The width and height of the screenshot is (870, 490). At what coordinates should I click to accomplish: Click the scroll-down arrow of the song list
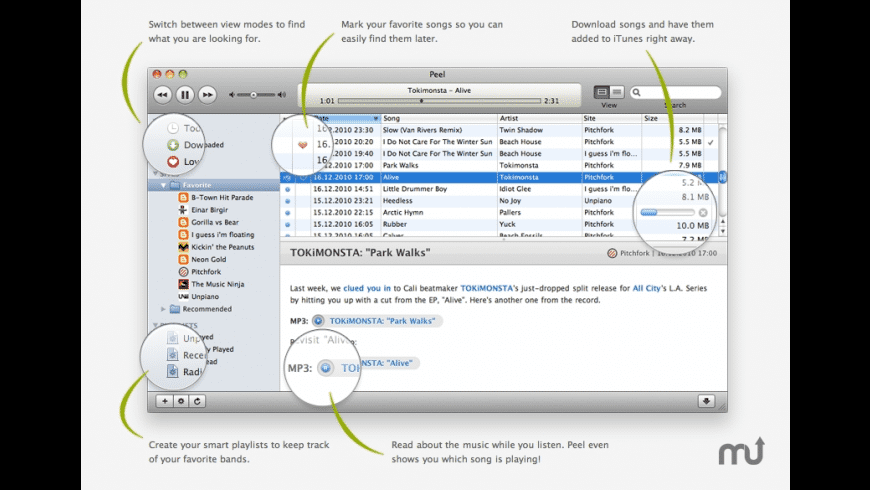722,231
